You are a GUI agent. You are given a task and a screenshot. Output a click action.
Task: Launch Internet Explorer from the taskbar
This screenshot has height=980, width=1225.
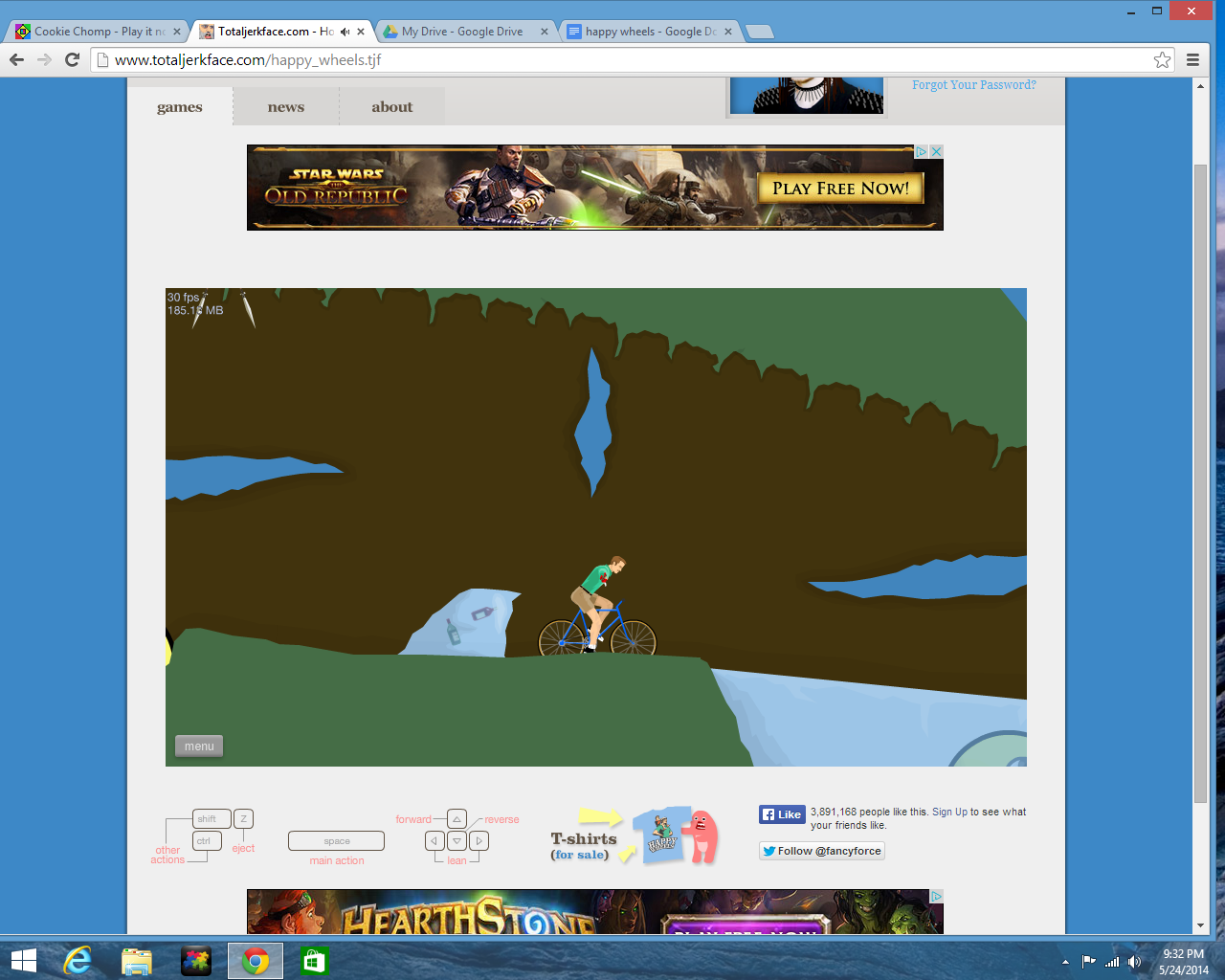point(78,961)
